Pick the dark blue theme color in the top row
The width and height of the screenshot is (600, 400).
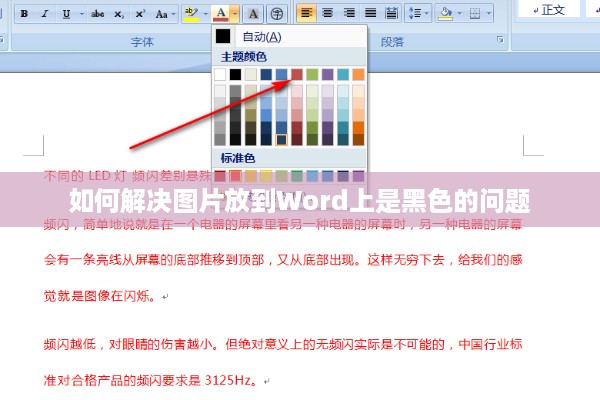point(266,74)
